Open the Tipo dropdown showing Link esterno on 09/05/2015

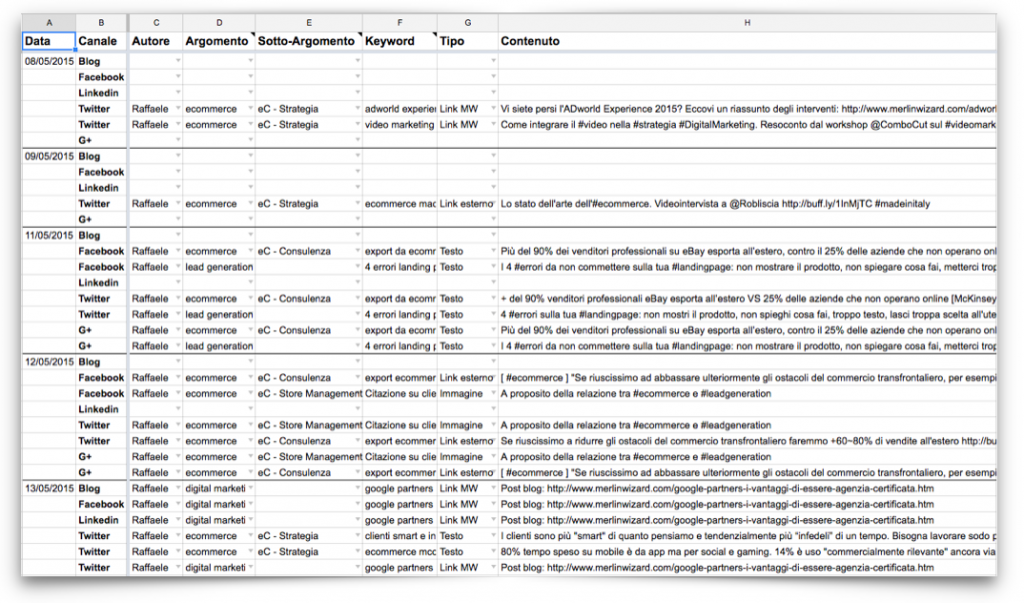pyautogui.click(x=493, y=204)
